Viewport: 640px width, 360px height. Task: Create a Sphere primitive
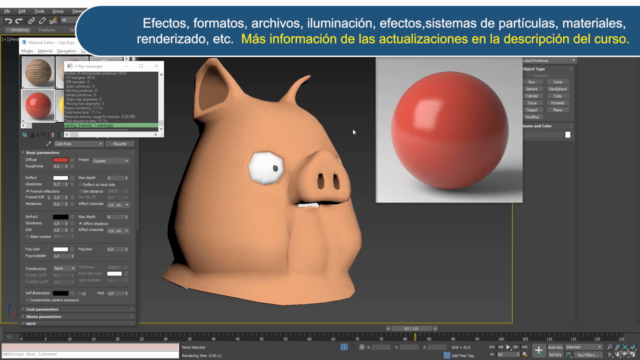[x=532, y=89]
